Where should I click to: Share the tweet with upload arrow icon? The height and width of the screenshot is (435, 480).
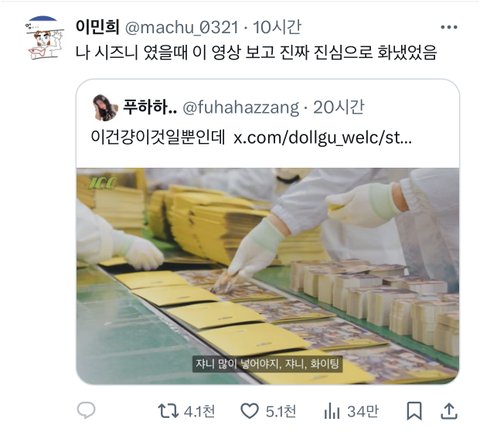(449, 411)
